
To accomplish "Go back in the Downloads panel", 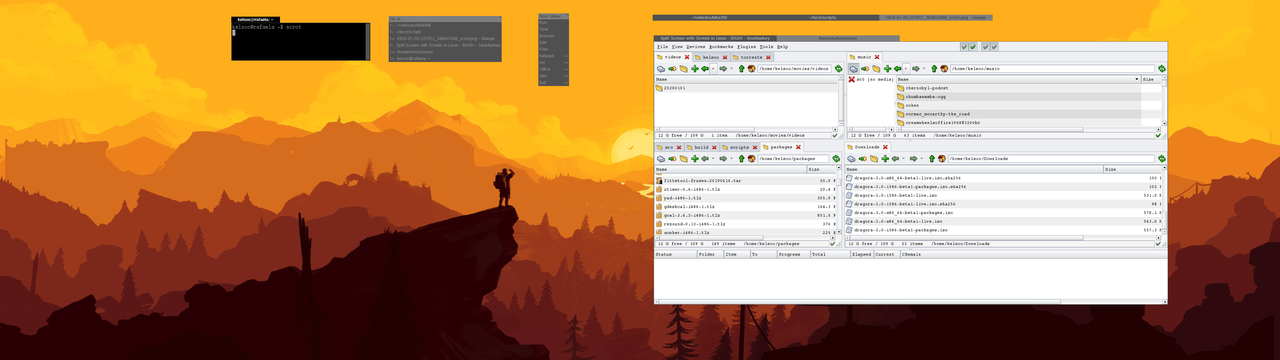I will 895,159.
